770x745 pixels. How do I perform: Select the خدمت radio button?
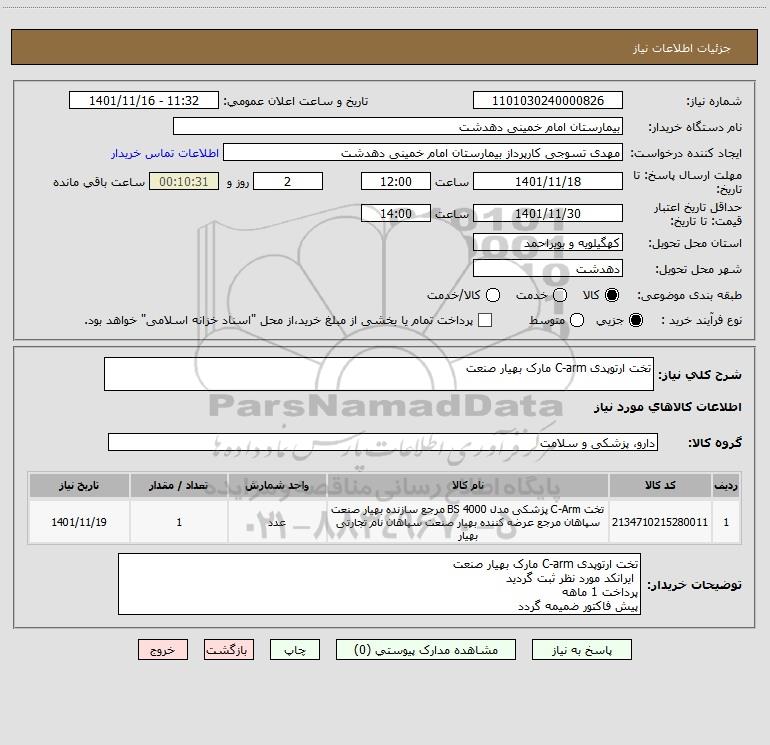pos(560,295)
